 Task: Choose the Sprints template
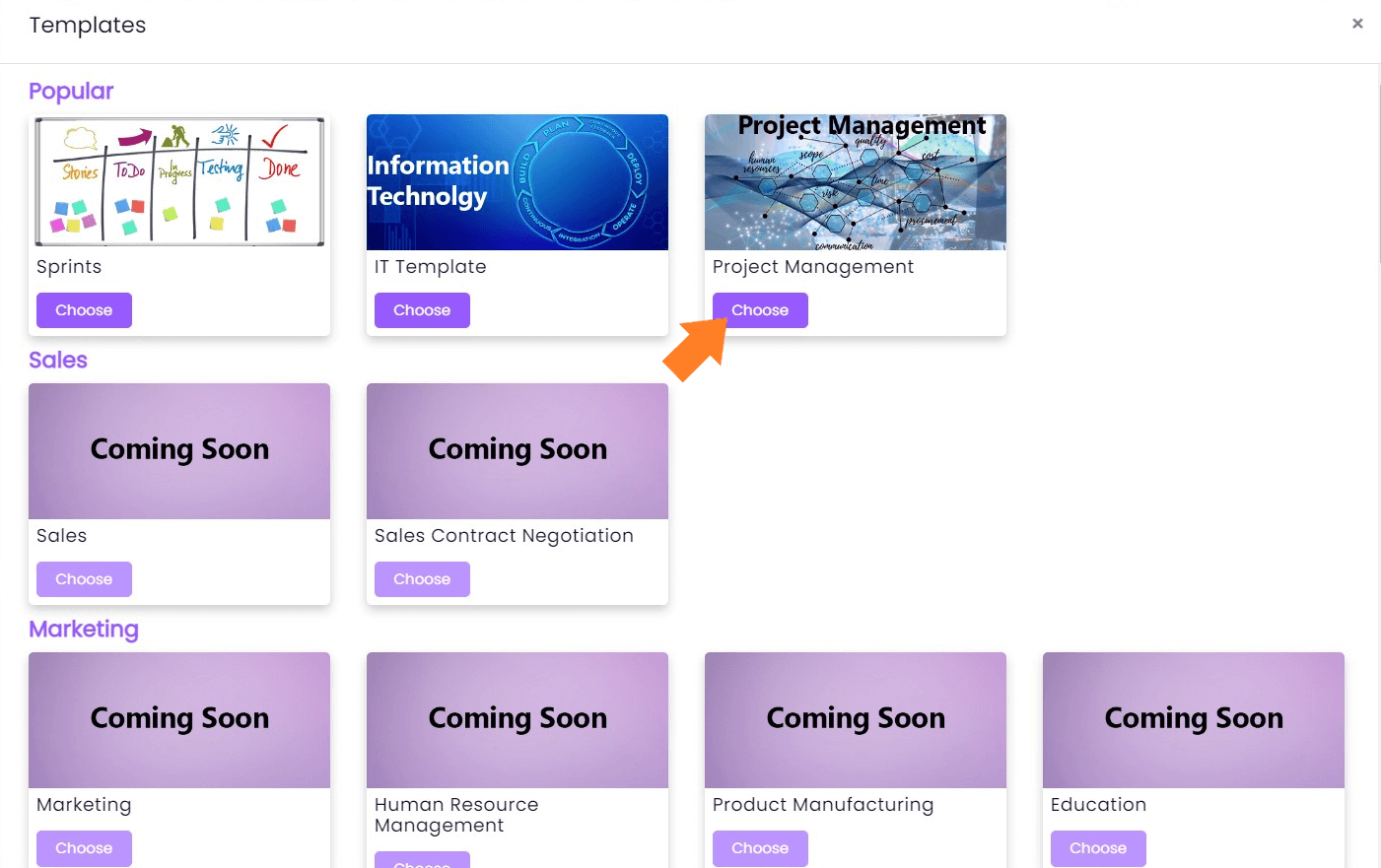click(x=84, y=310)
